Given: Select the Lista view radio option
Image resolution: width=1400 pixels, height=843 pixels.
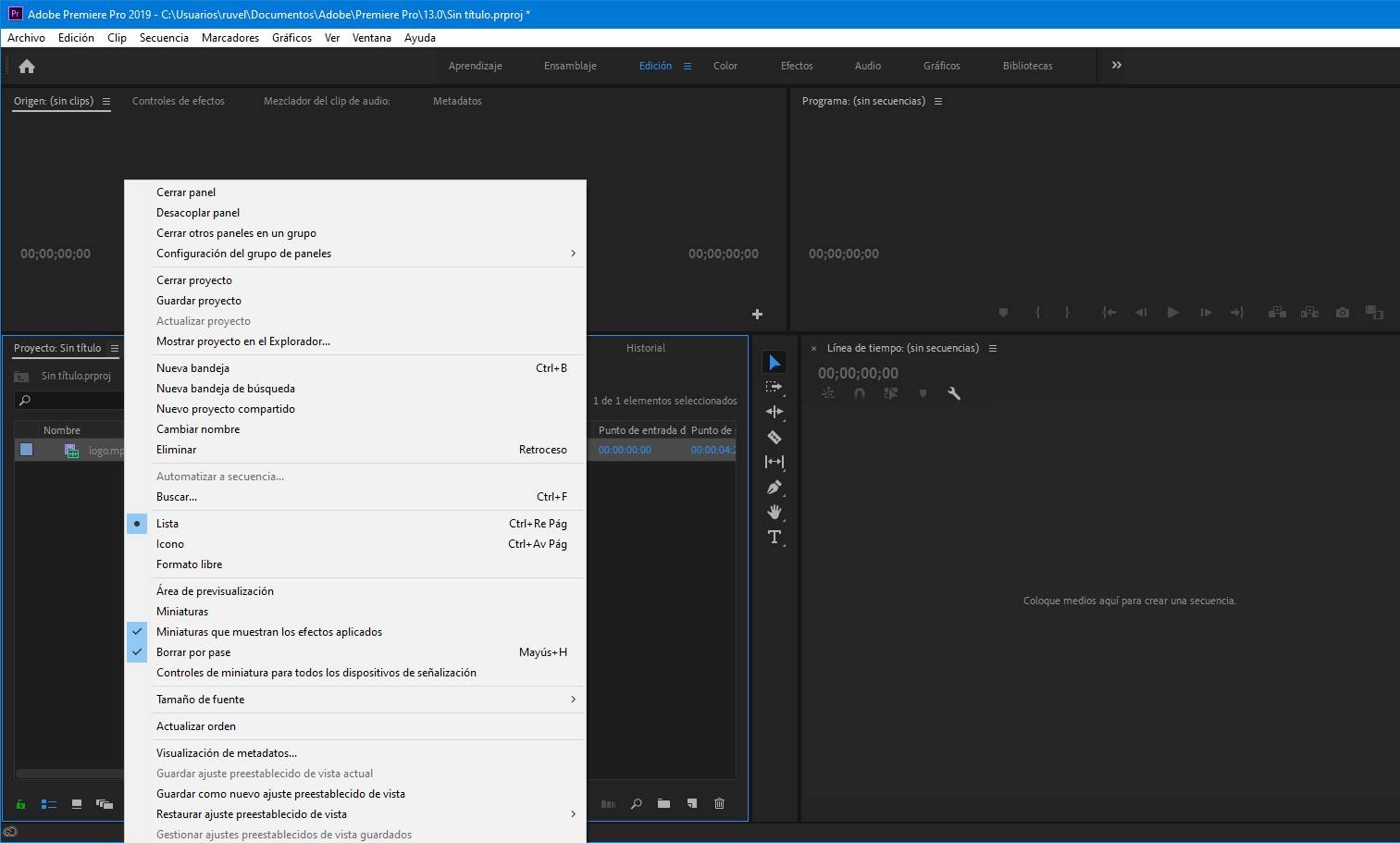Looking at the screenshot, I should point(167,524).
